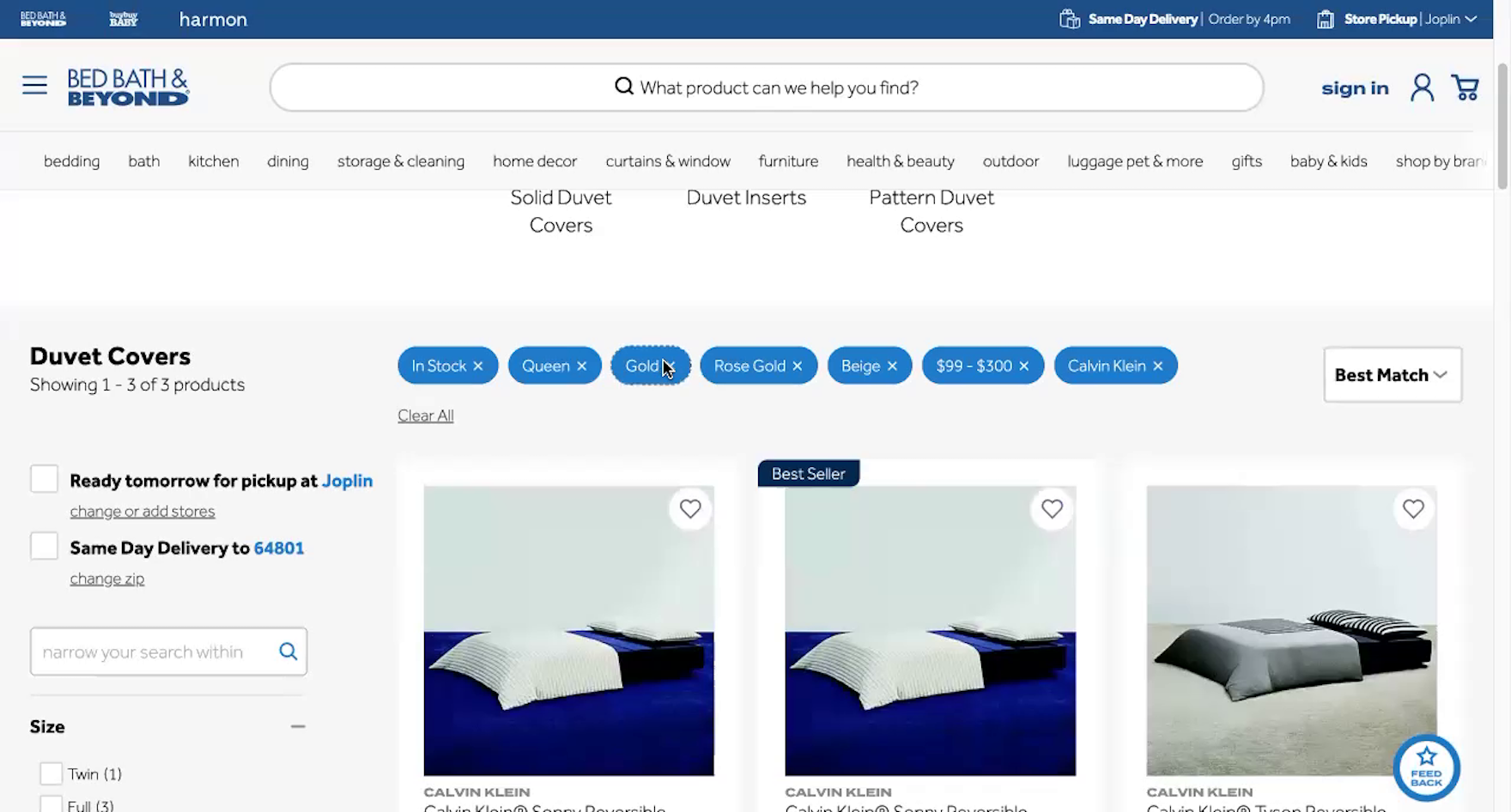Screen dimensions: 1511x812
Task: Open the outdoor menu
Action: pos(1010,161)
